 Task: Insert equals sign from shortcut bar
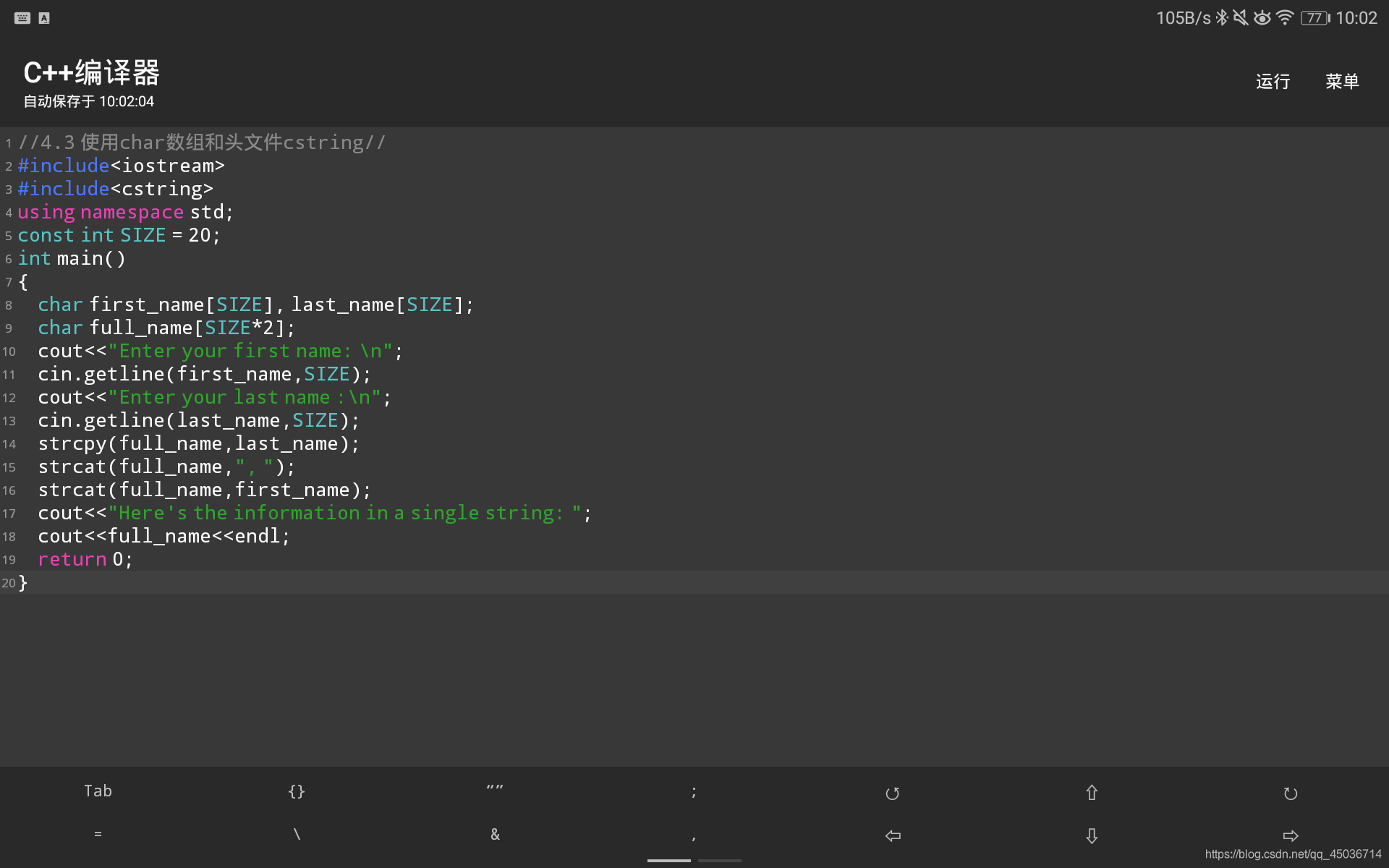click(x=98, y=835)
